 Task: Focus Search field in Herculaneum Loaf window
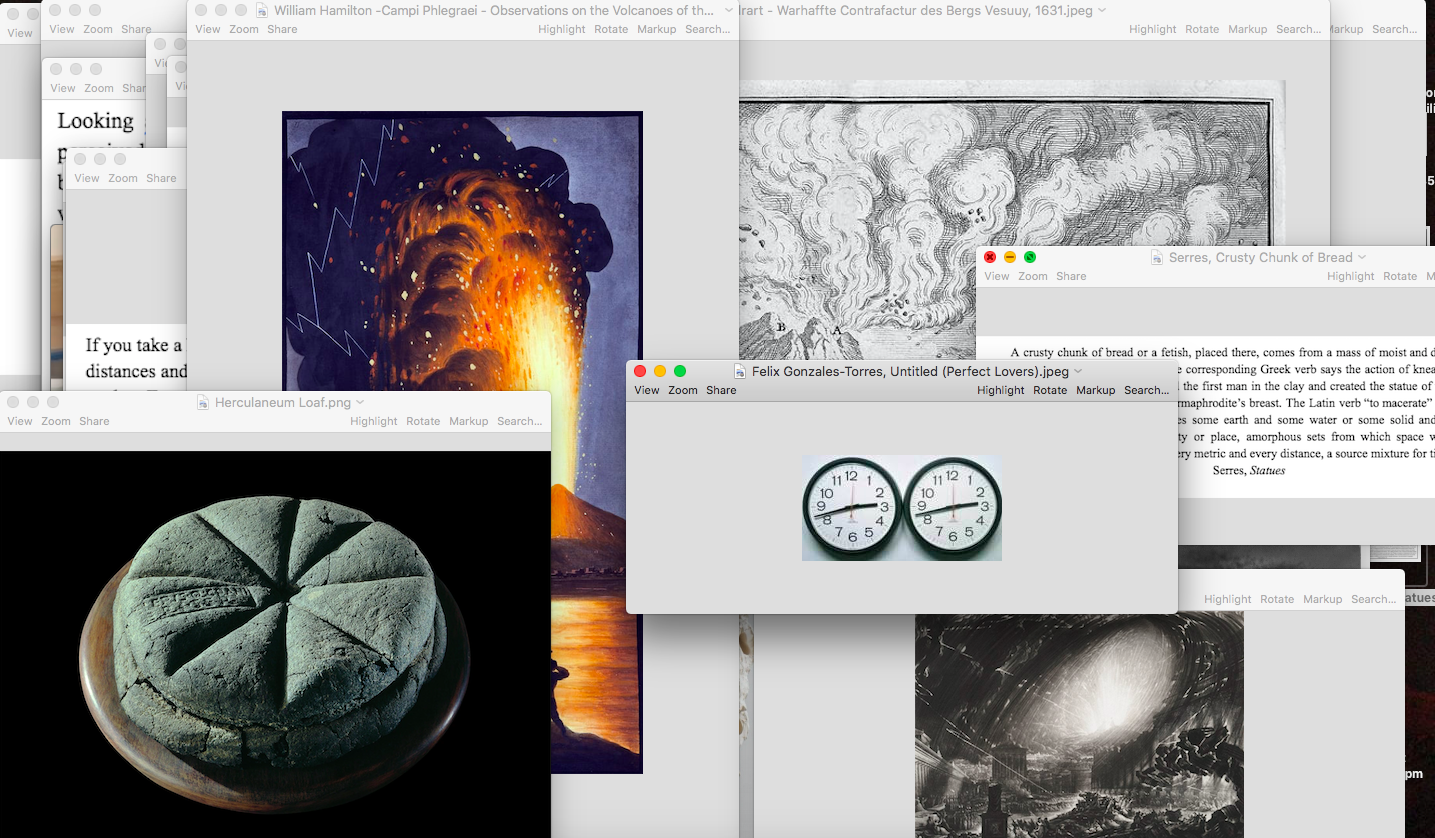coord(520,421)
